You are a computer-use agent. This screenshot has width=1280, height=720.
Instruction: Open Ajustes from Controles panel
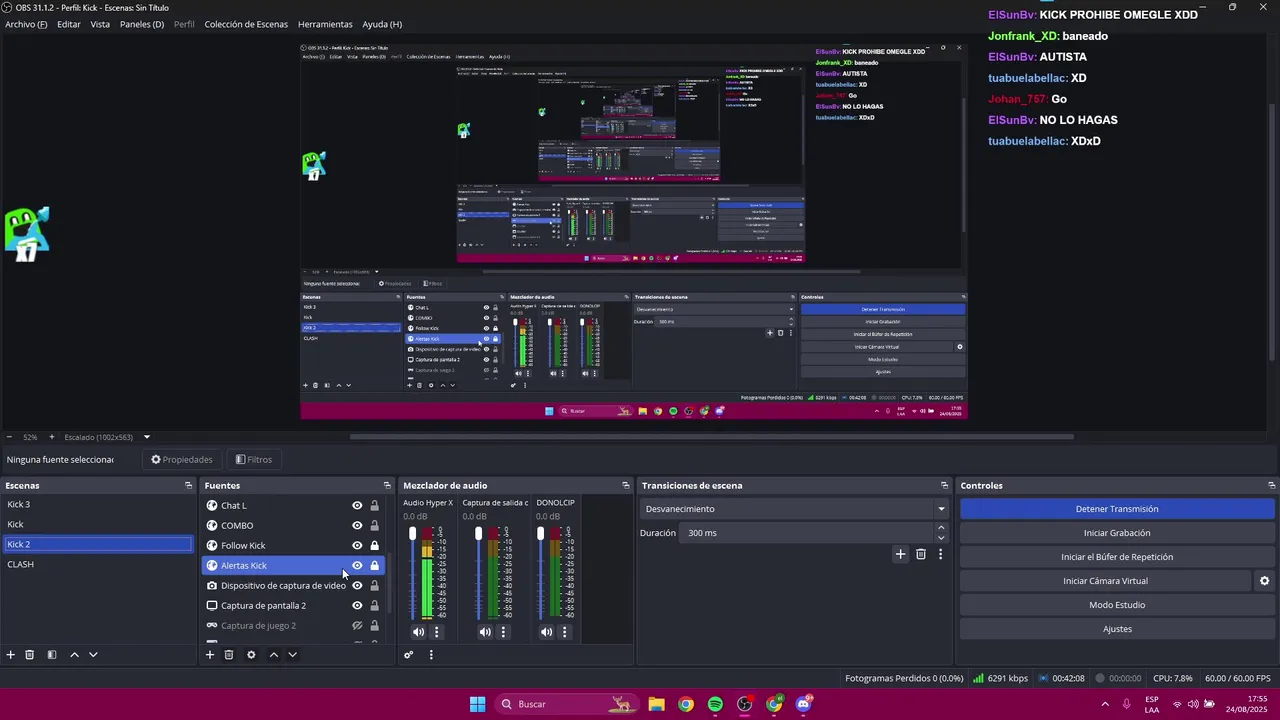[1117, 629]
